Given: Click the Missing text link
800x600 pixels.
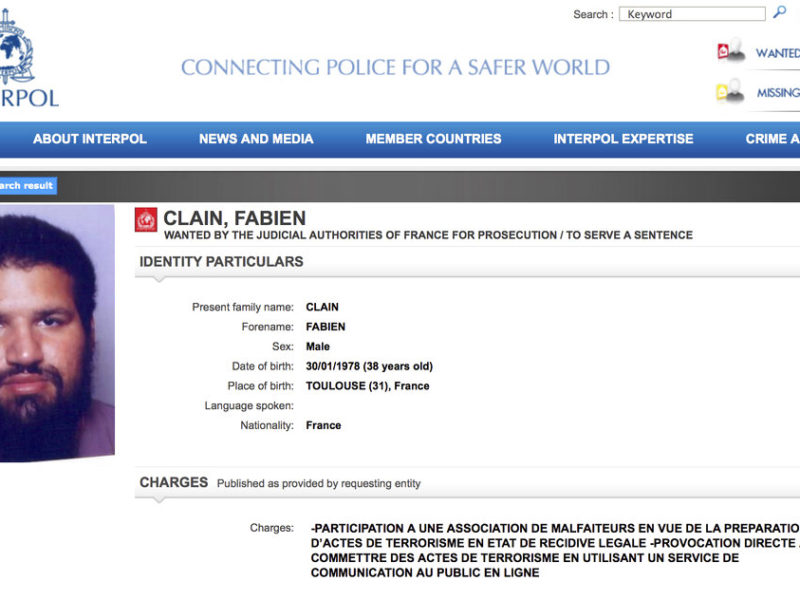Looking at the screenshot, I should point(777,93).
